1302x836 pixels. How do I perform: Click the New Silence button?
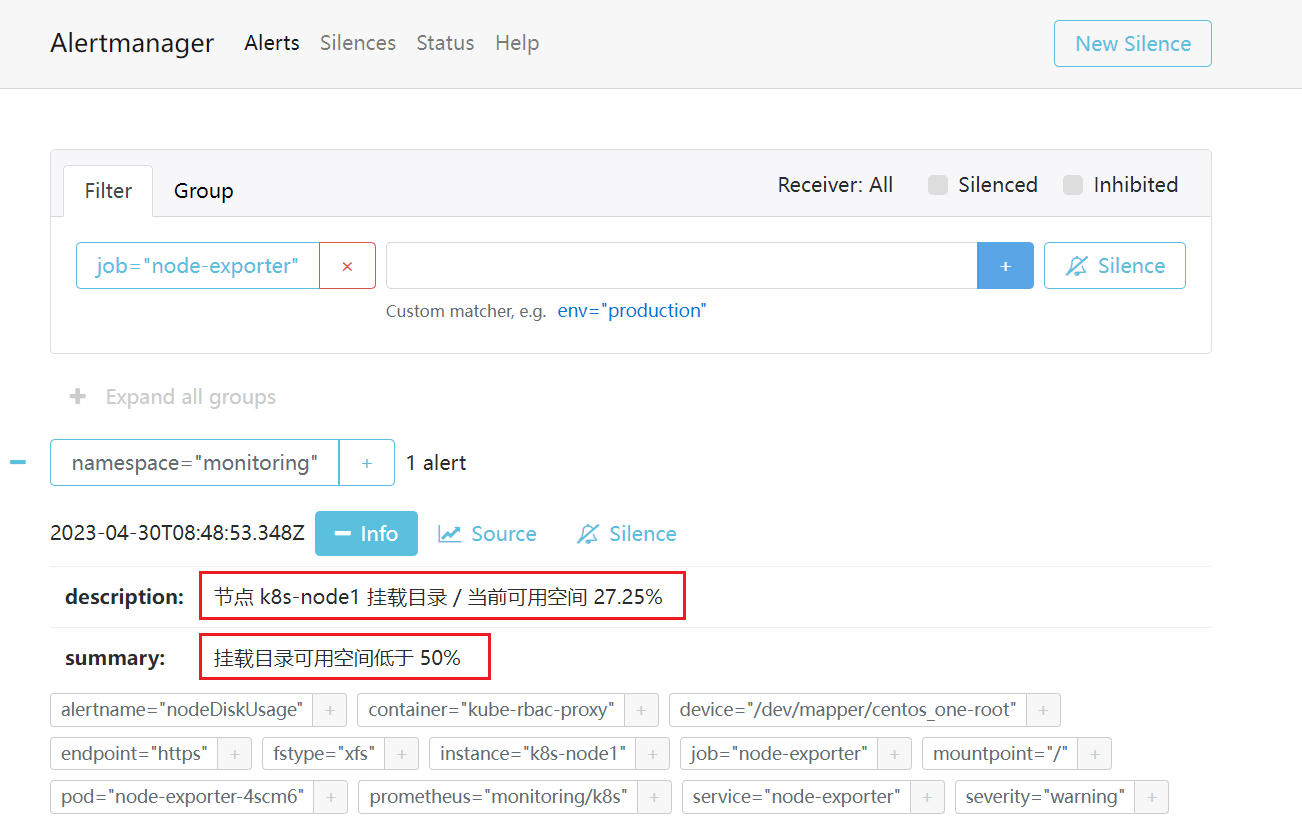pos(1132,44)
